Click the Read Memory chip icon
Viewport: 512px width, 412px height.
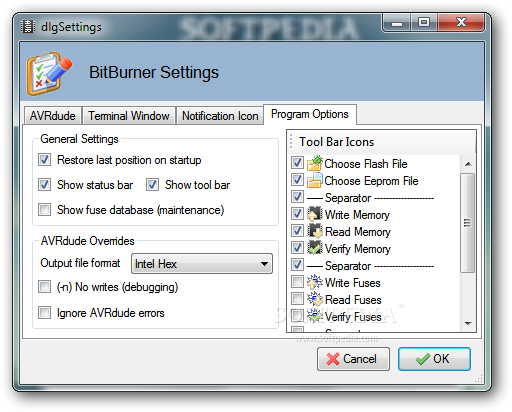(x=315, y=231)
